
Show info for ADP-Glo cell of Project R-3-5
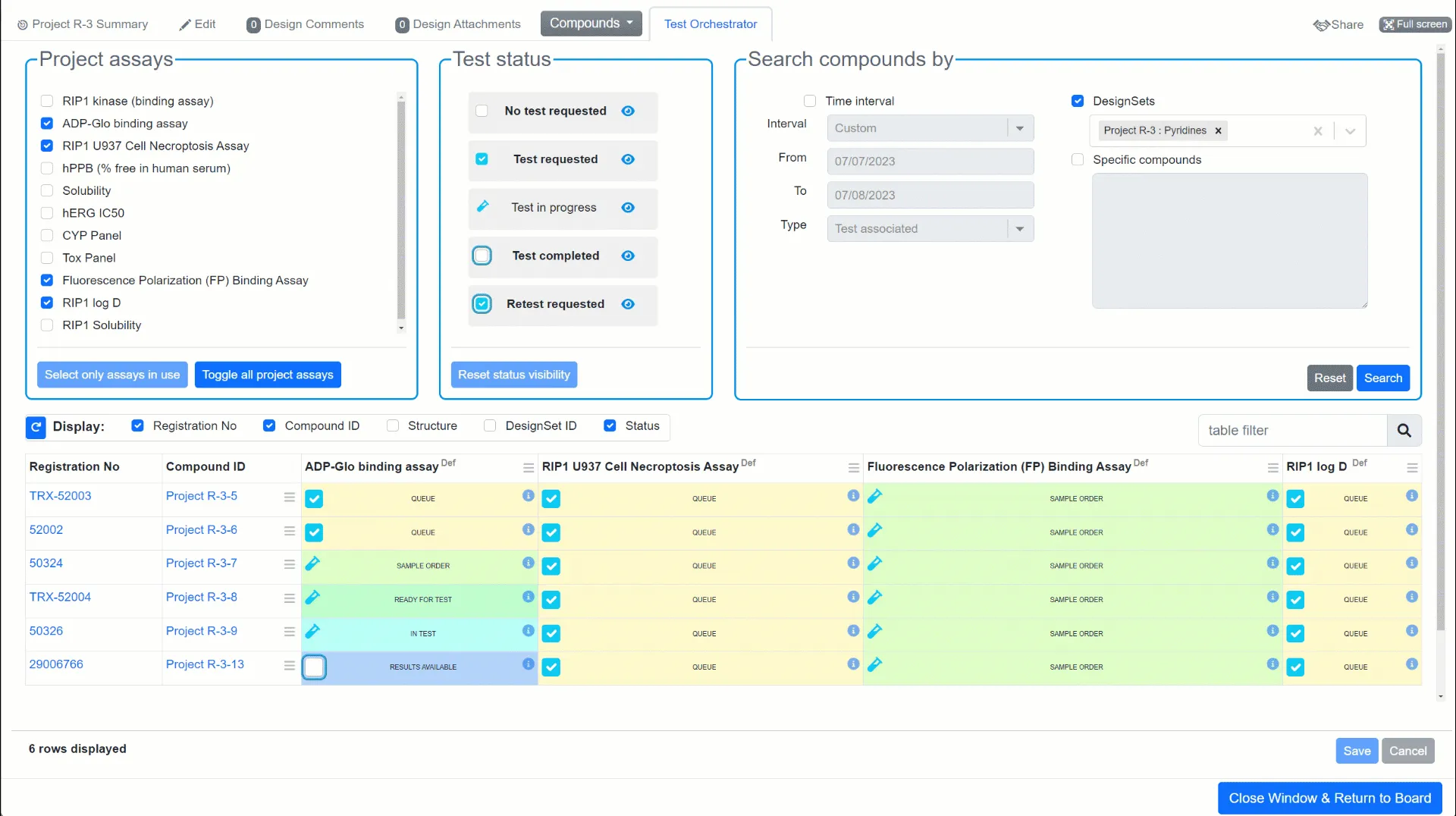pos(529,496)
